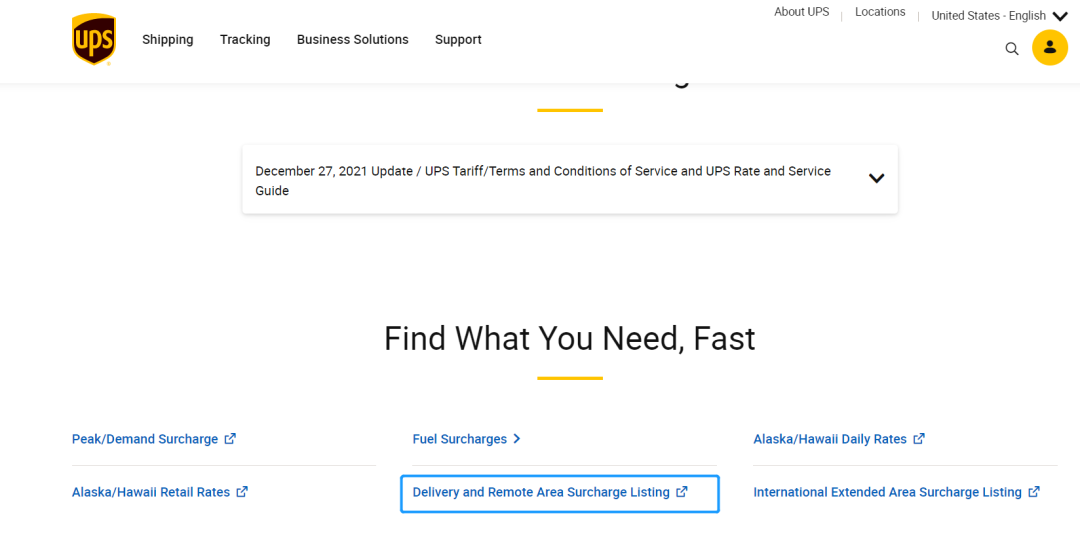Click external-link icon beside Alaska/Hawaii Daily Rates
This screenshot has height=547, width=1080.
pyautogui.click(x=919, y=439)
